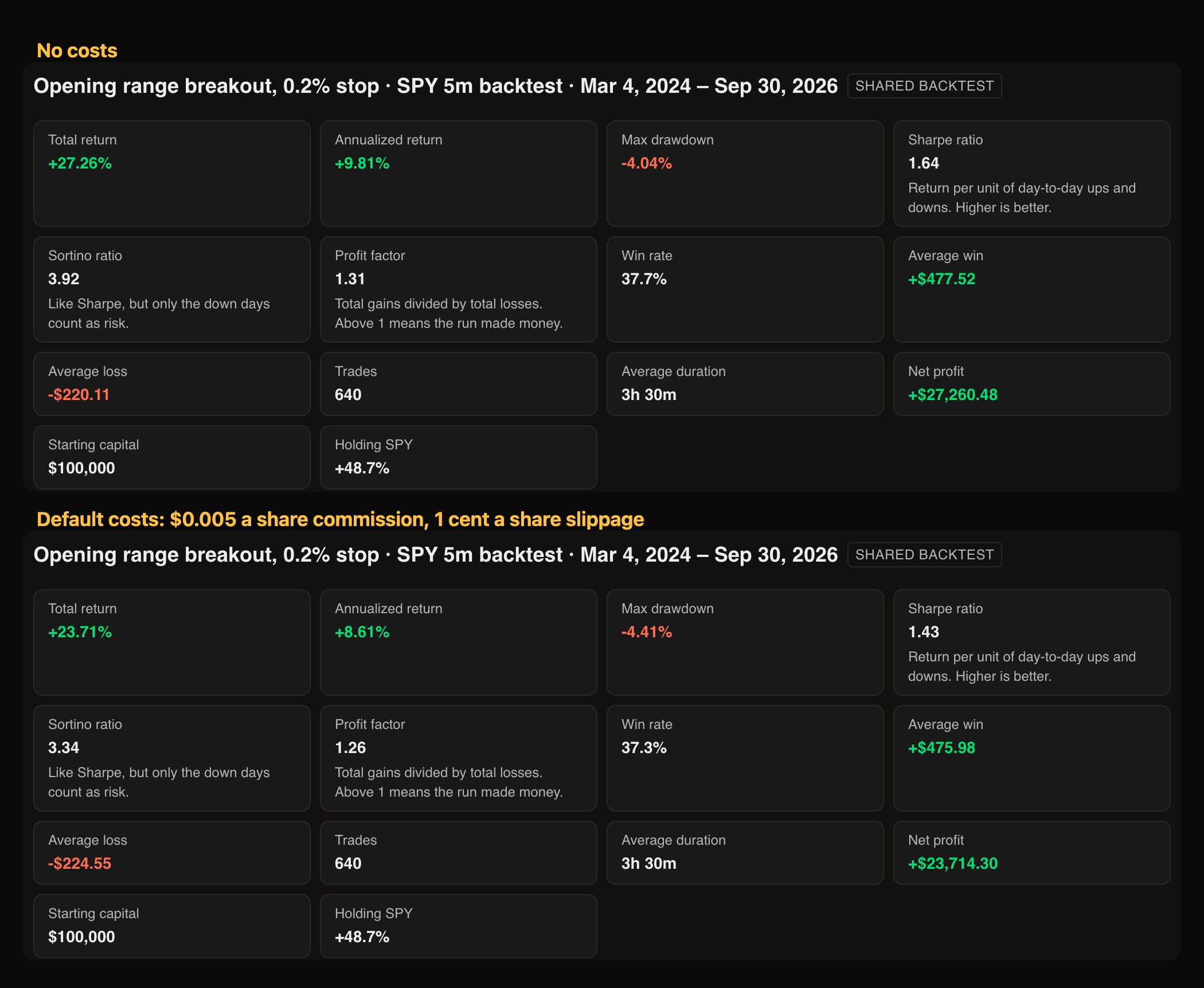Click the +9.81% annualized return value
Image resolution: width=1204 pixels, height=988 pixels.
pyautogui.click(x=362, y=163)
